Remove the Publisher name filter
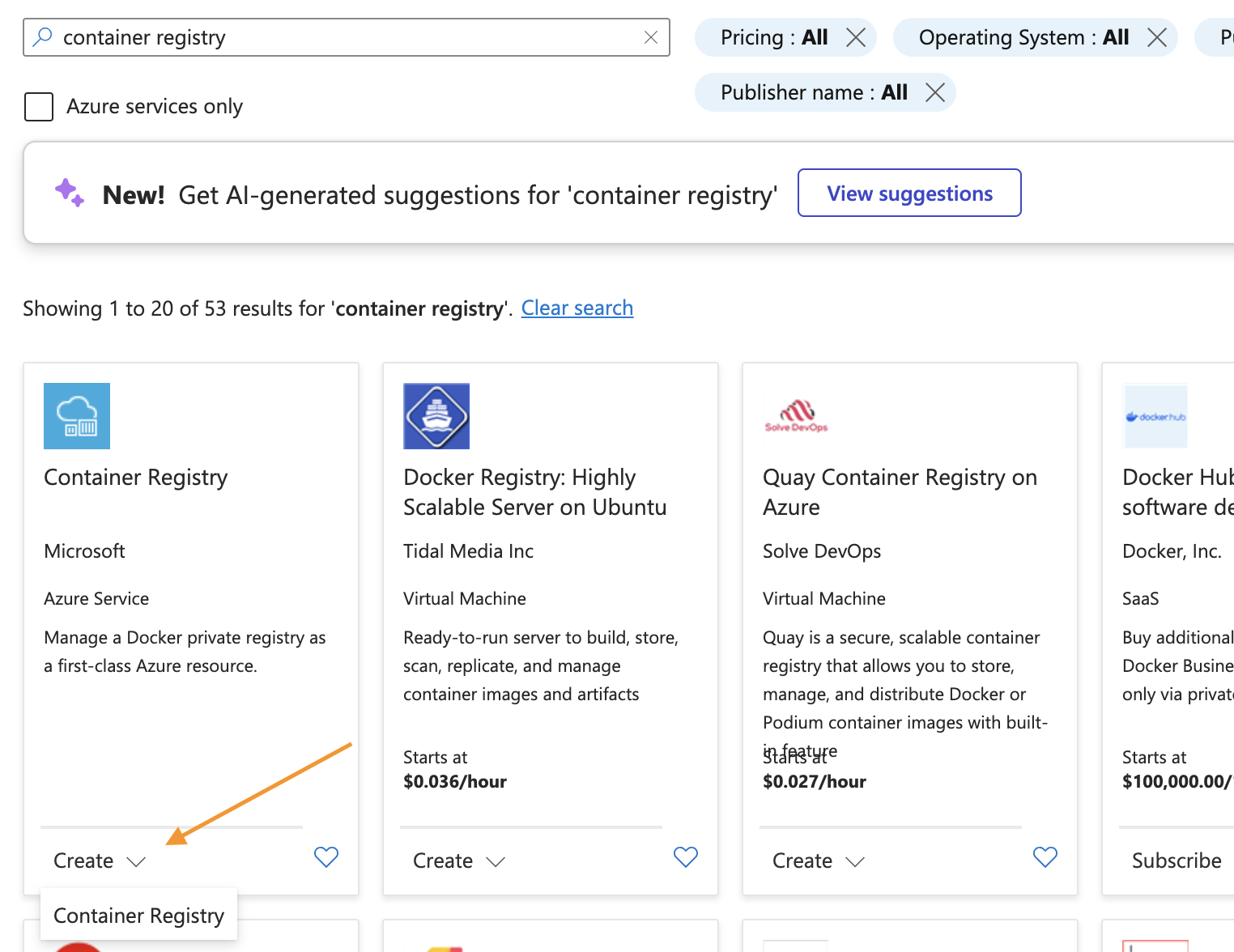This screenshot has width=1234, height=952. click(934, 92)
